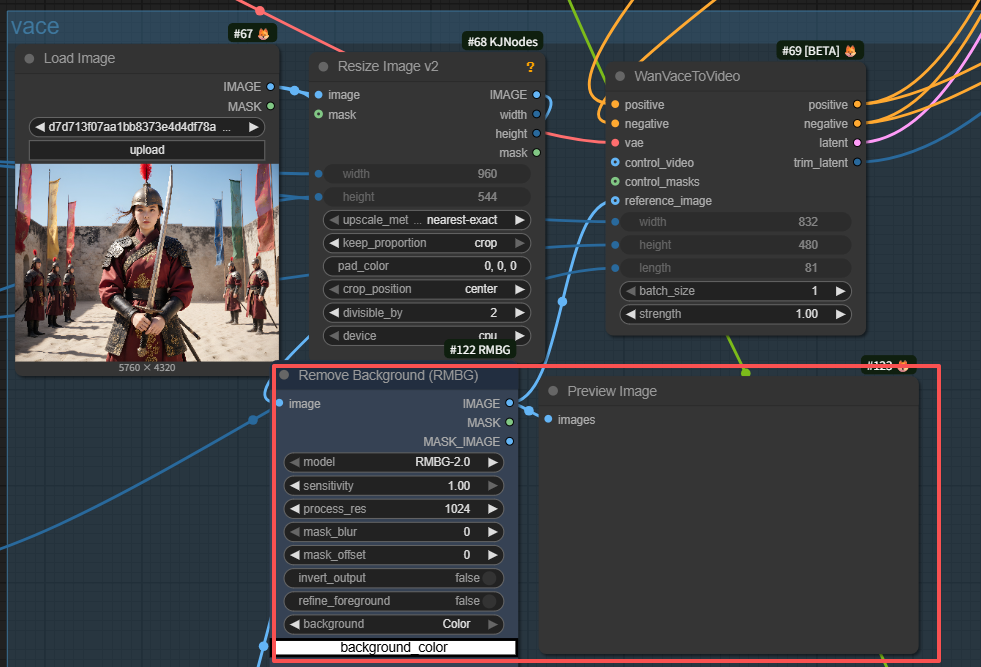This screenshot has height=667, width=981.
Task: Toggle invert_output in RMBG node
Action: click(x=394, y=578)
